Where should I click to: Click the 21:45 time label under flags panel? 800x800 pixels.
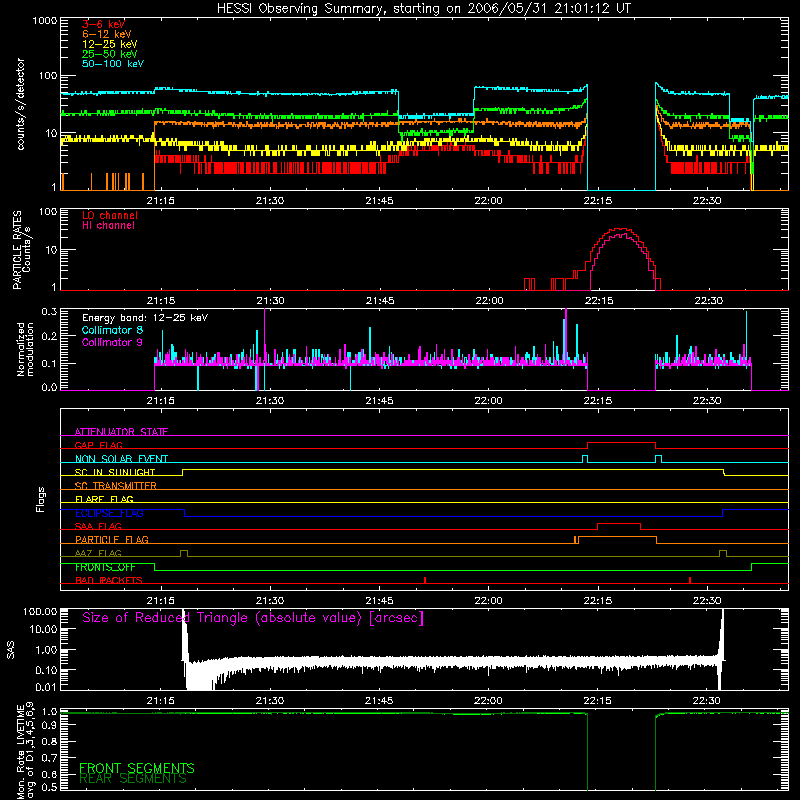click(x=379, y=601)
